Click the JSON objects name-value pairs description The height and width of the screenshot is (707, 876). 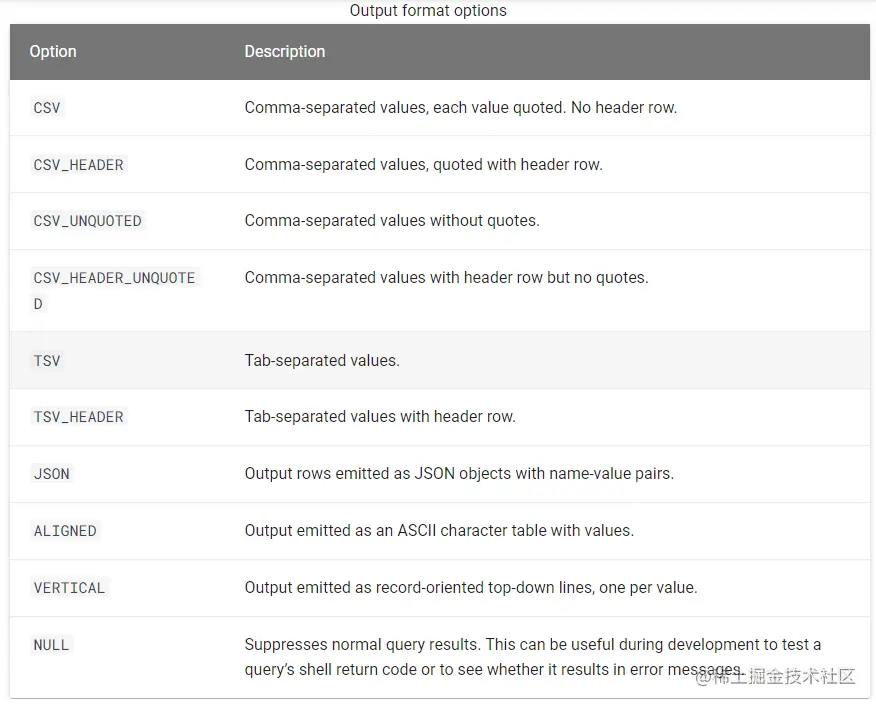[x=459, y=473]
